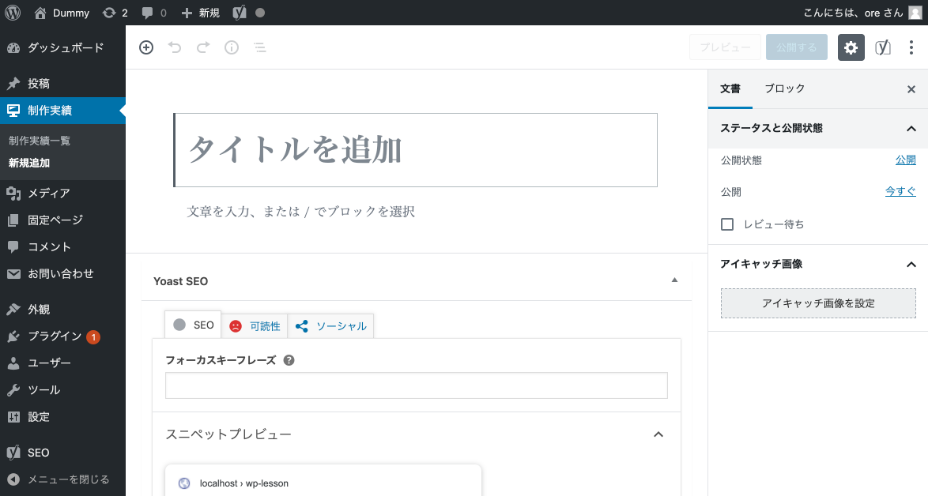Switch to the ブロック tab
This screenshot has height=496, width=928.
click(784, 89)
